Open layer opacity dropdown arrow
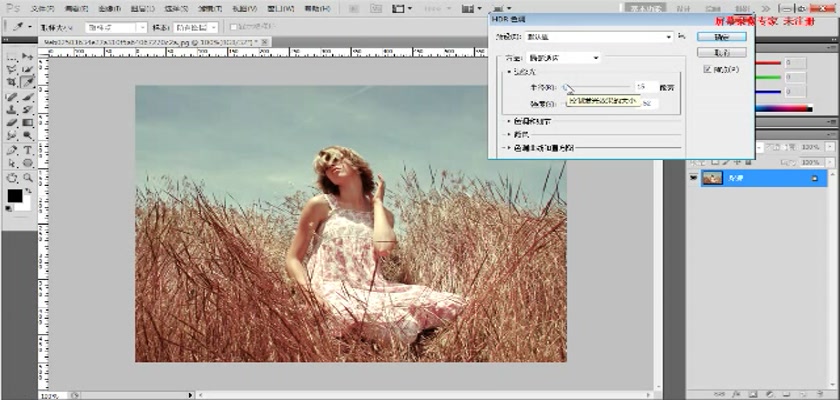The width and height of the screenshot is (840, 400). (830, 147)
